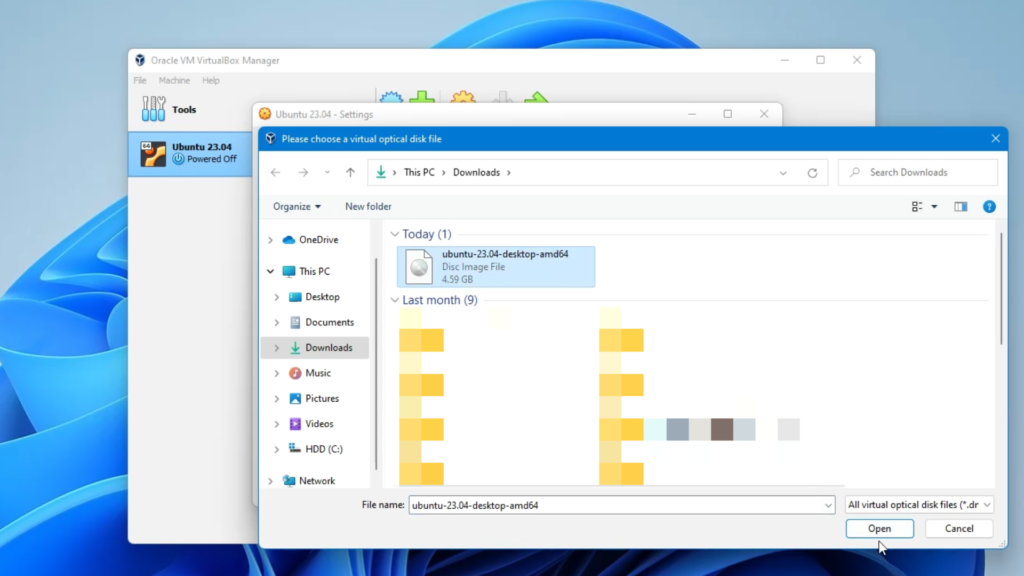This screenshot has height=576, width=1024.
Task: Open Help menu in VirtualBox Manager
Action: pos(210,80)
